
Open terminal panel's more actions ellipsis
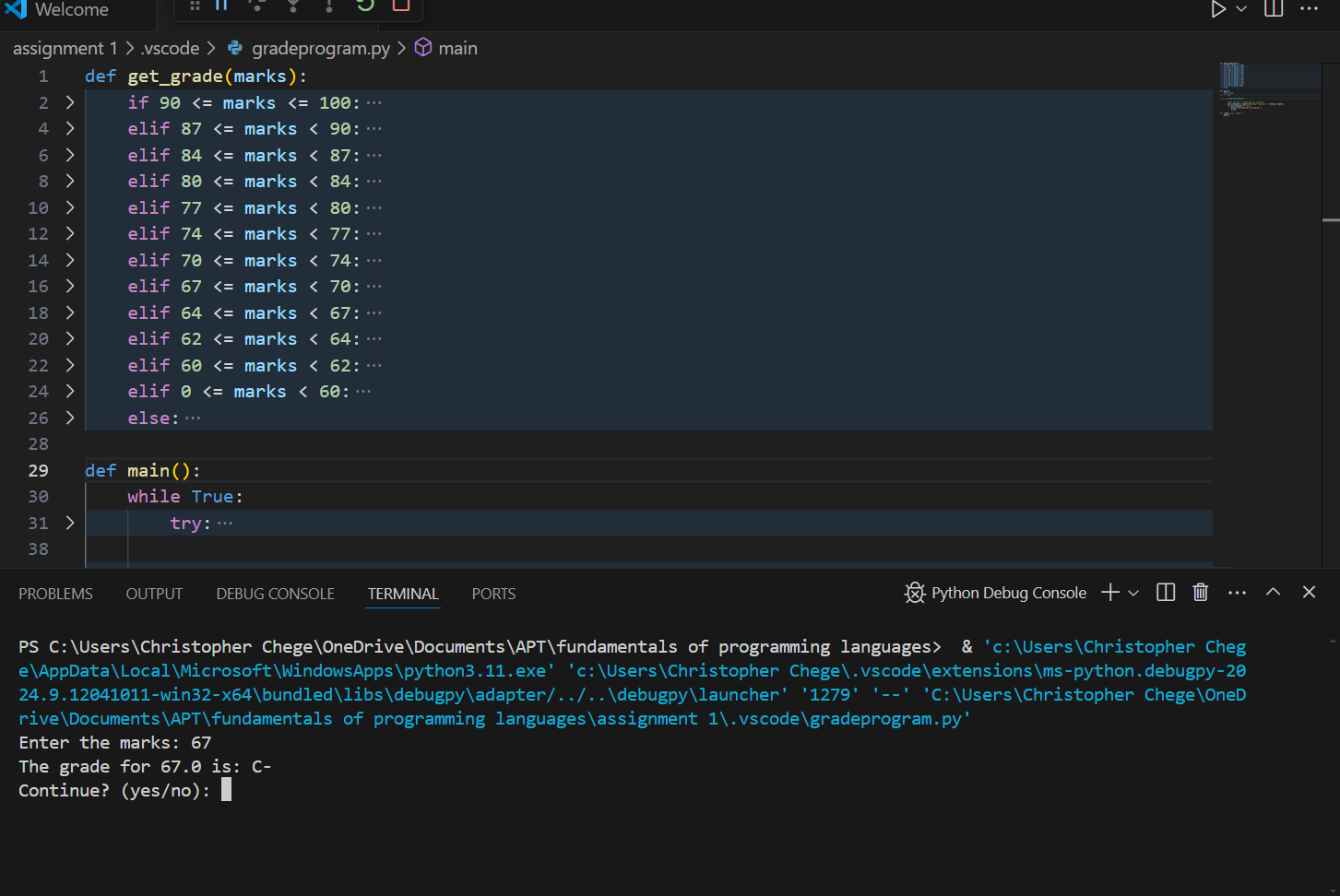(x=1237, y=593)
